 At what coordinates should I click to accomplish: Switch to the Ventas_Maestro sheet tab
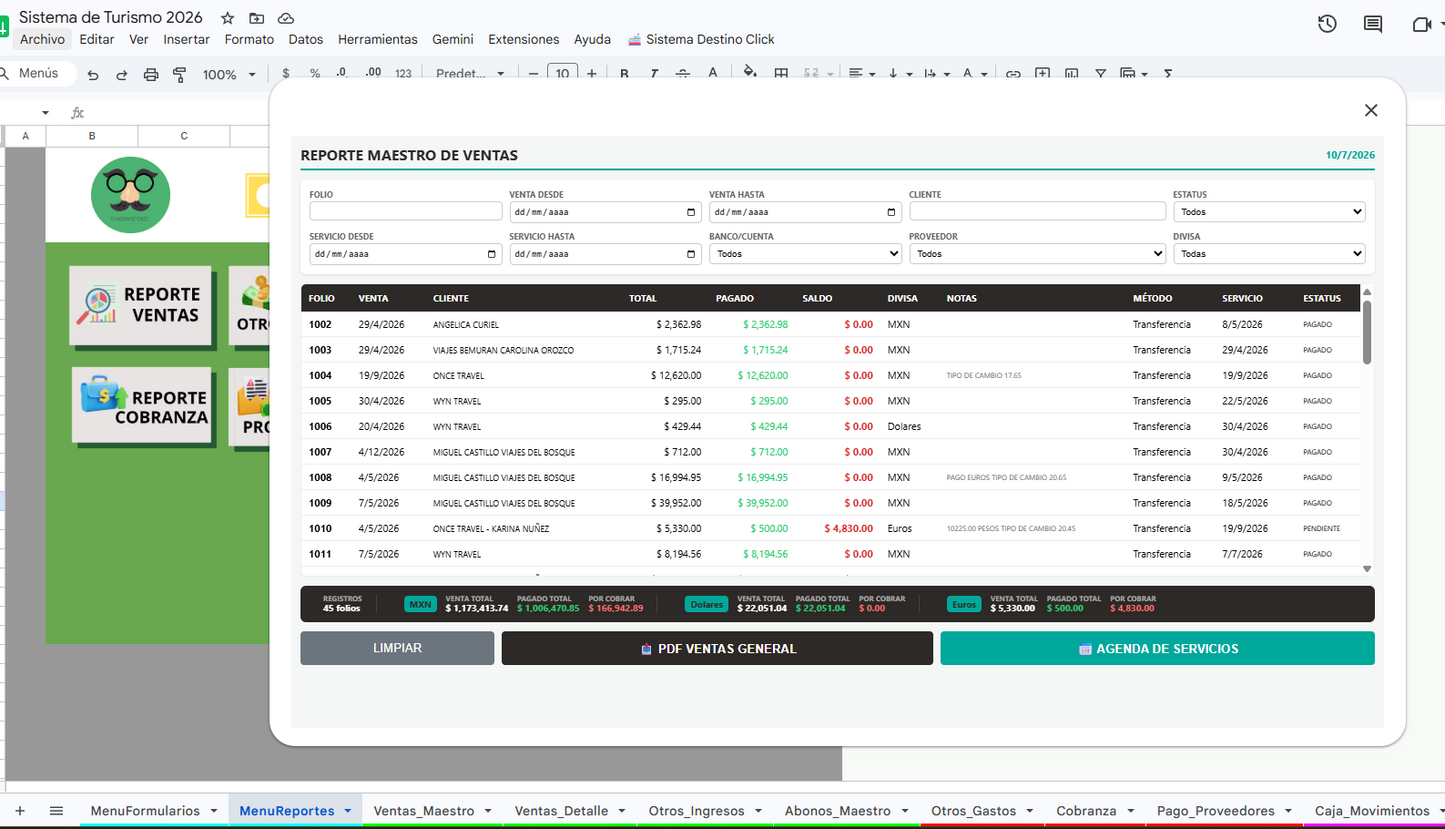[x=422, y=811]
